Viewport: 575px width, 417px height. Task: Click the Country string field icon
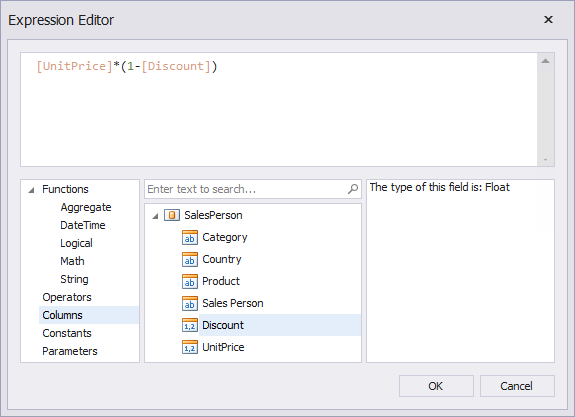pyautogui.click(x=190, y=259)
